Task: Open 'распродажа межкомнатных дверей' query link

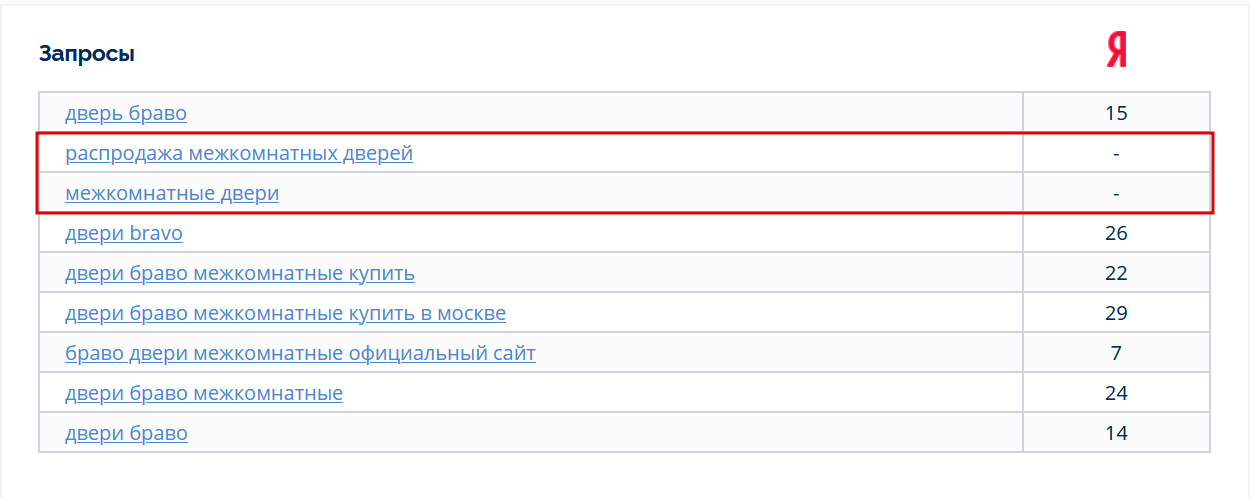Action: click(239, 153)
